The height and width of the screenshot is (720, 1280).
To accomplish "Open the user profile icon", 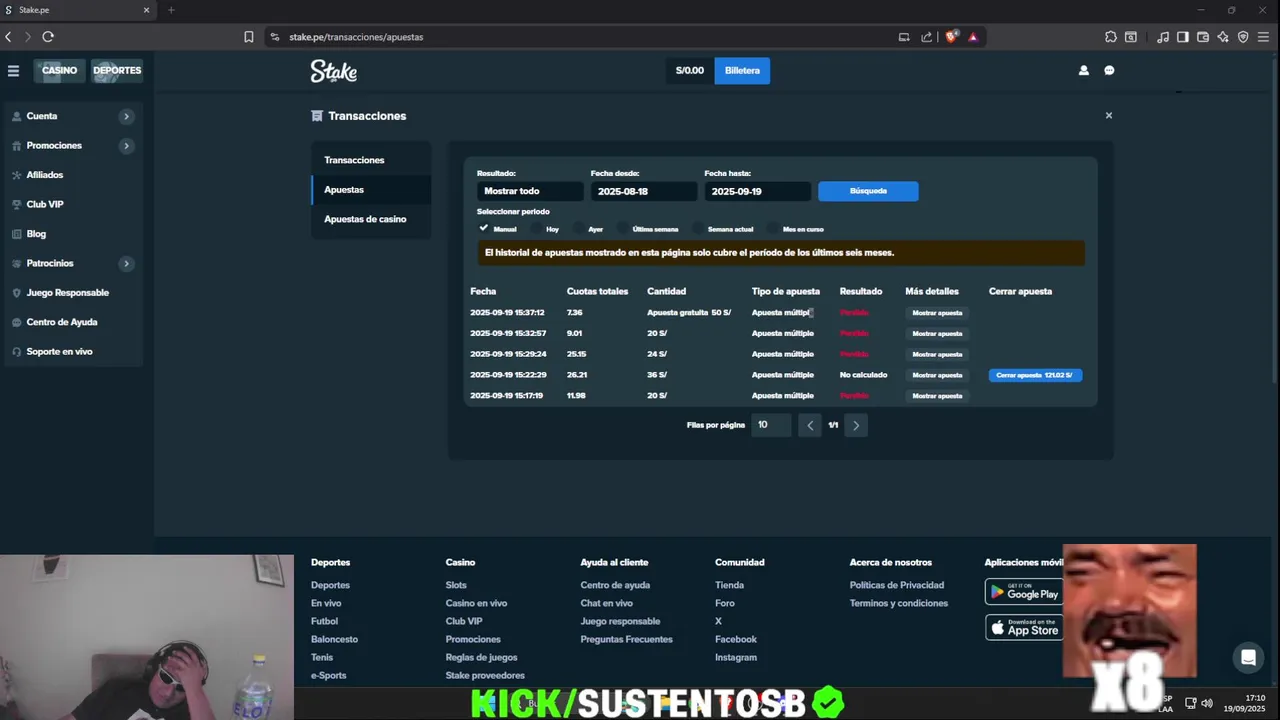I will tap(1083, 70).
